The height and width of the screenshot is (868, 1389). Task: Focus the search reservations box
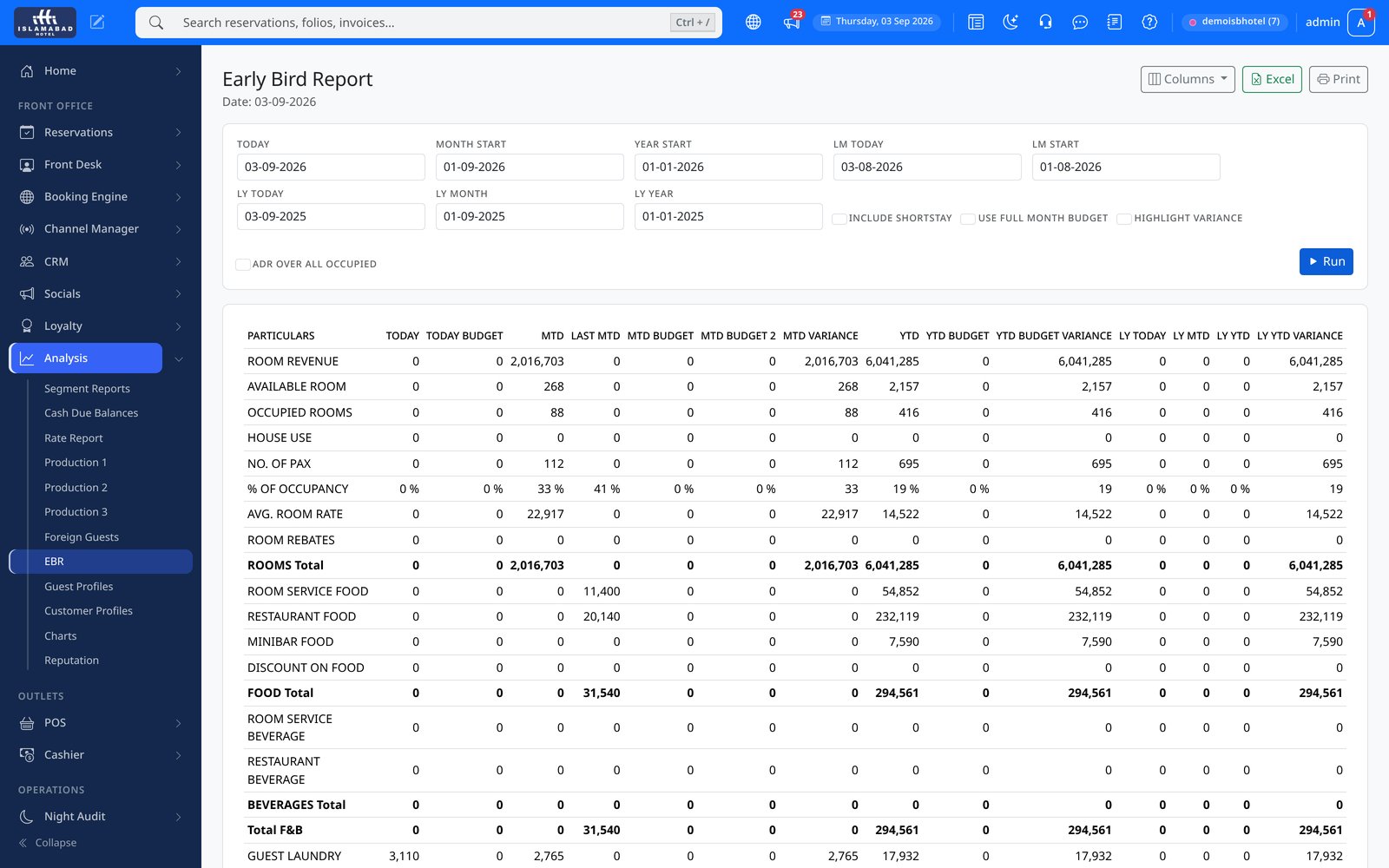(429, 23)
